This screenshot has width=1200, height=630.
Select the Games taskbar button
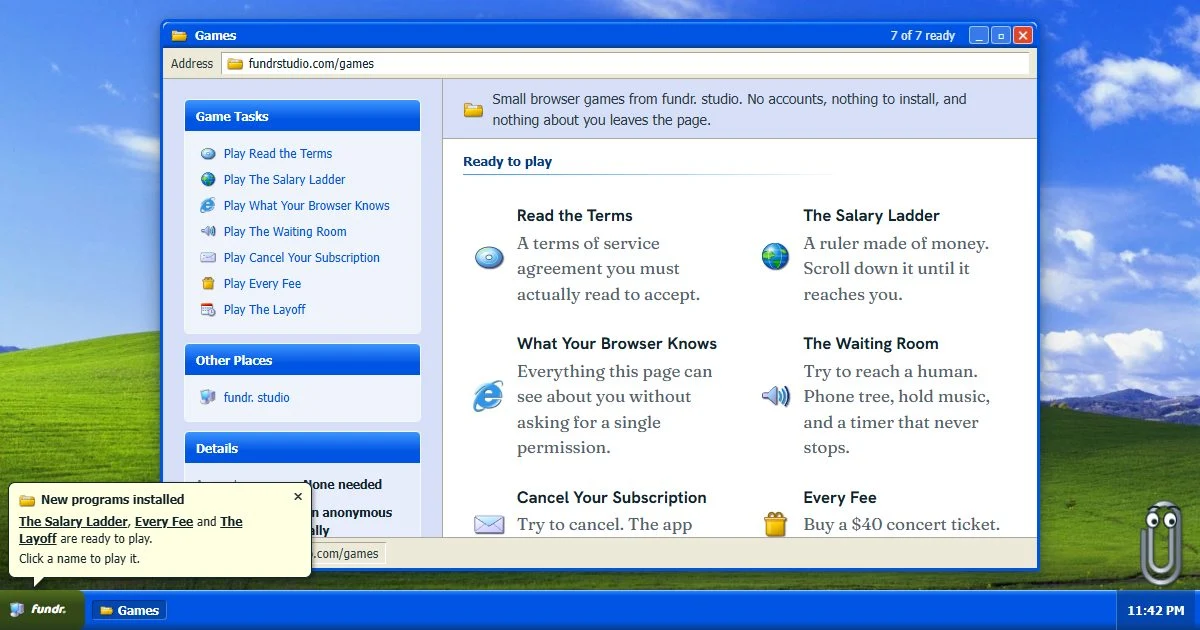(129, 610)
